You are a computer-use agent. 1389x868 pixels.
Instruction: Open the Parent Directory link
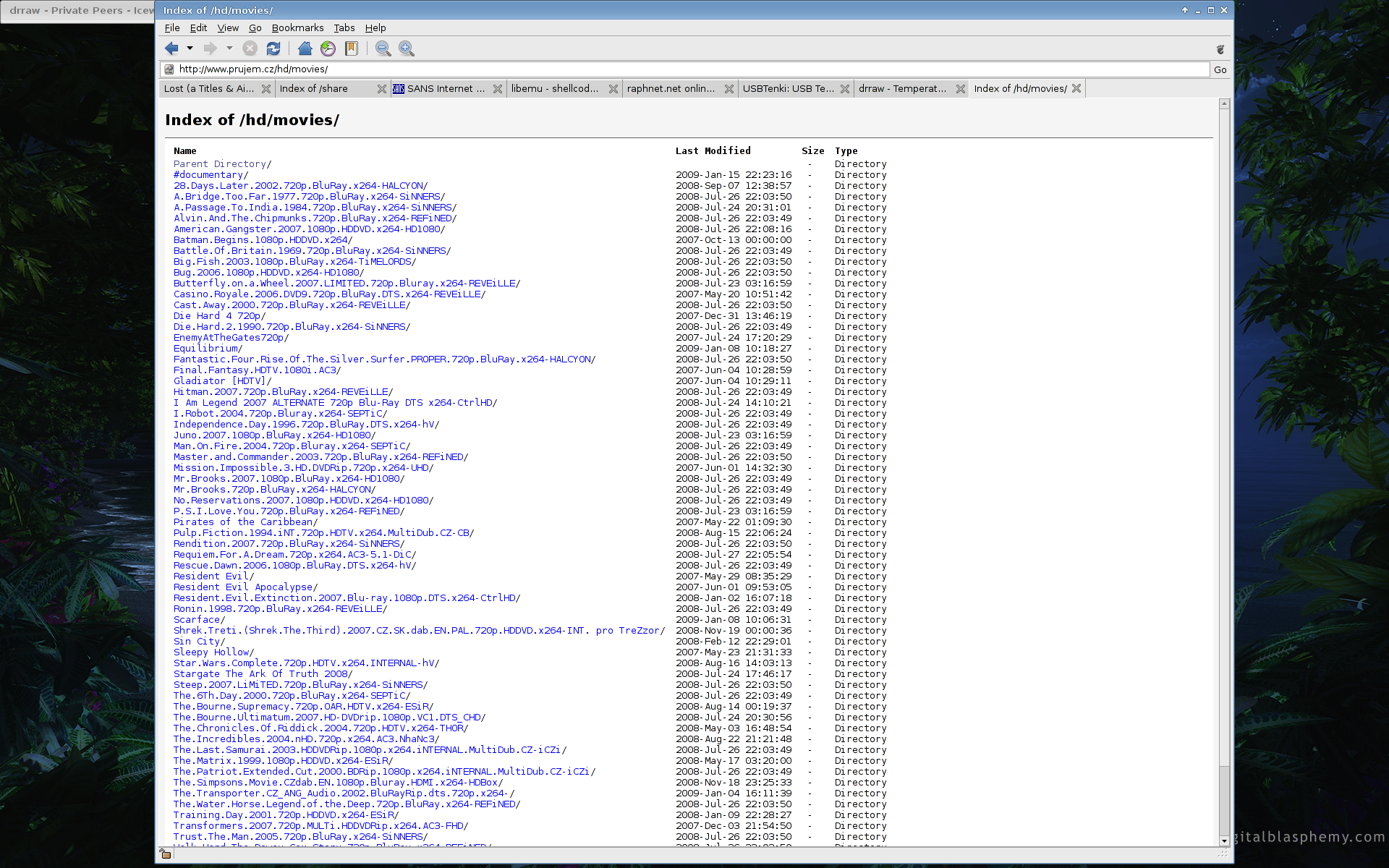220,164
